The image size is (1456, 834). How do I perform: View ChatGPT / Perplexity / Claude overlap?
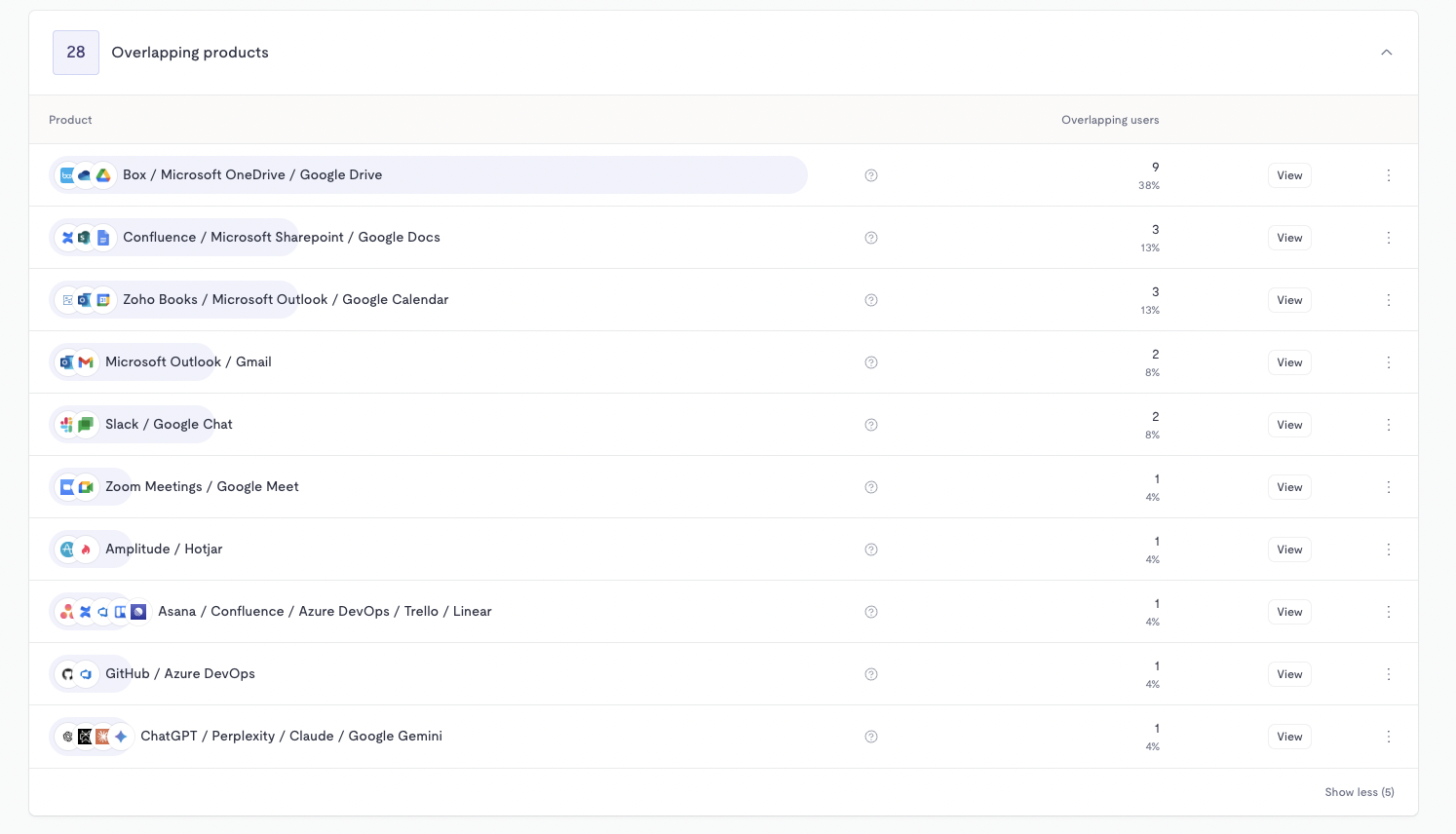1289,737
